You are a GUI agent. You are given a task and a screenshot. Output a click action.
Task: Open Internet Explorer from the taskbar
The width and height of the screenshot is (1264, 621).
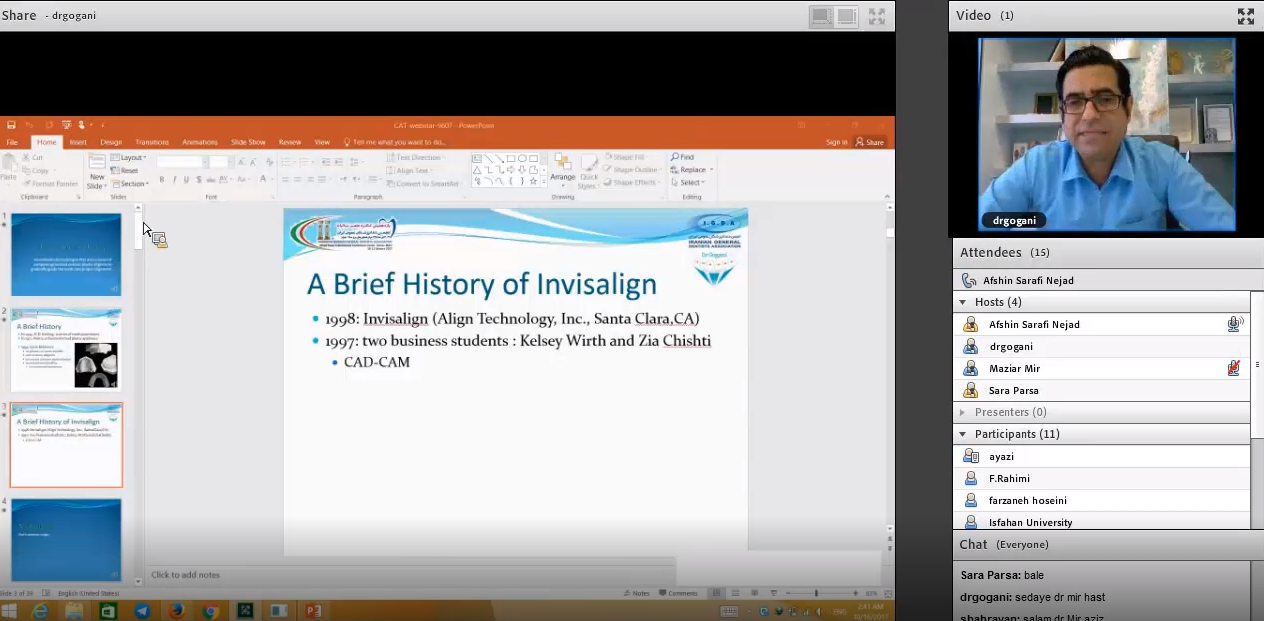41,611
